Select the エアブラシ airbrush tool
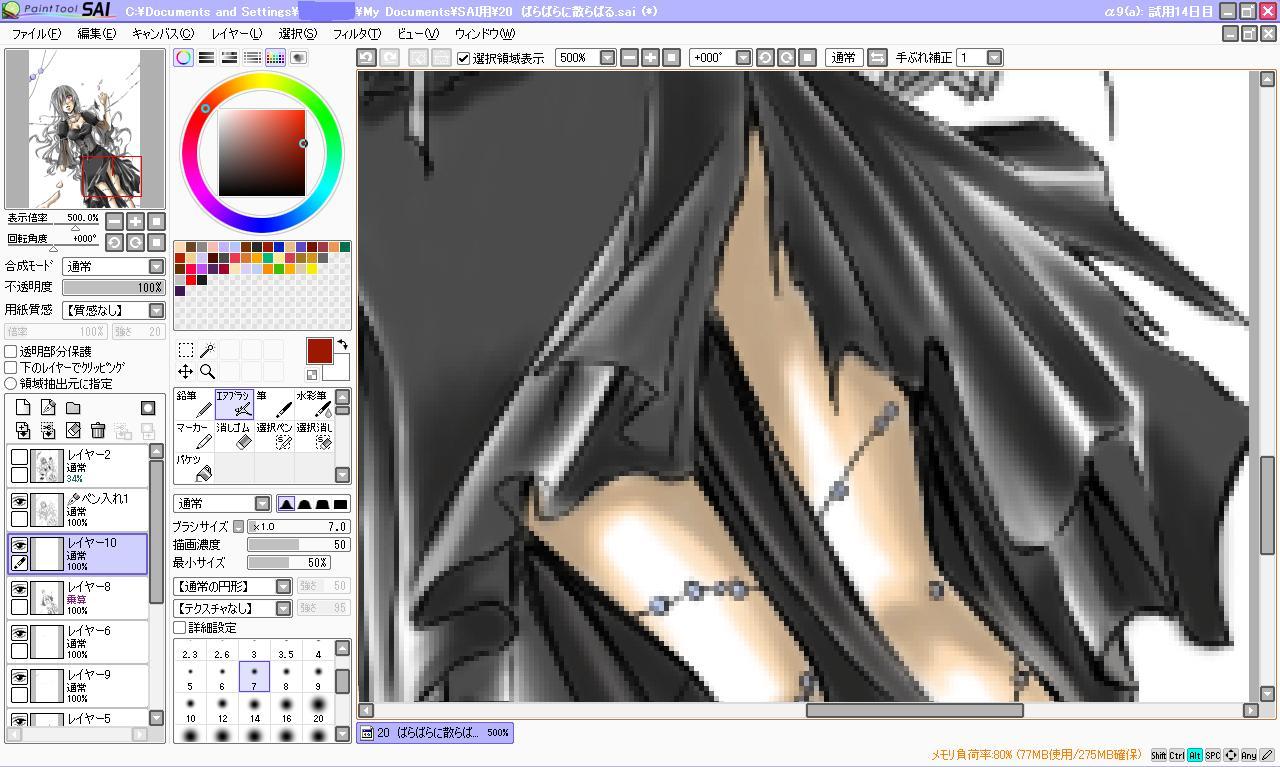 point(234,404)
